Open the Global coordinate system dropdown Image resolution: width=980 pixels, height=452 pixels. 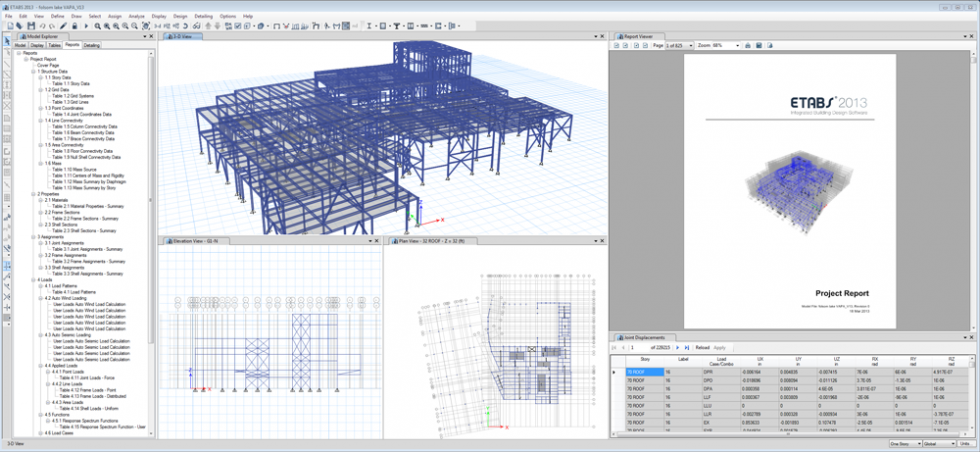(939, 443)
